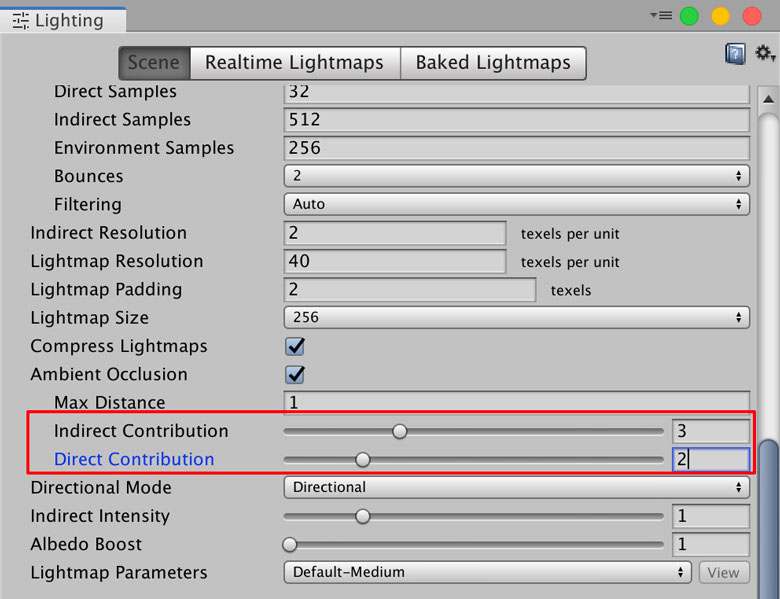The height and width of the screenshot is (599, 780).
Task: Switch to the Realtime Lightmaps tab
Action: tap(295, 63)
